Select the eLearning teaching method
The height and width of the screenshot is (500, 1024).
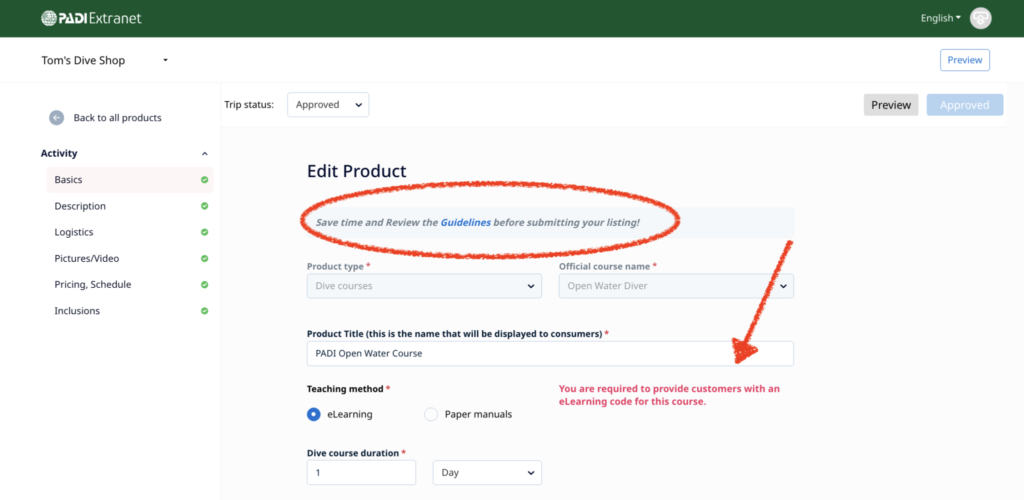pyautogui.click(x=314, y=414)
